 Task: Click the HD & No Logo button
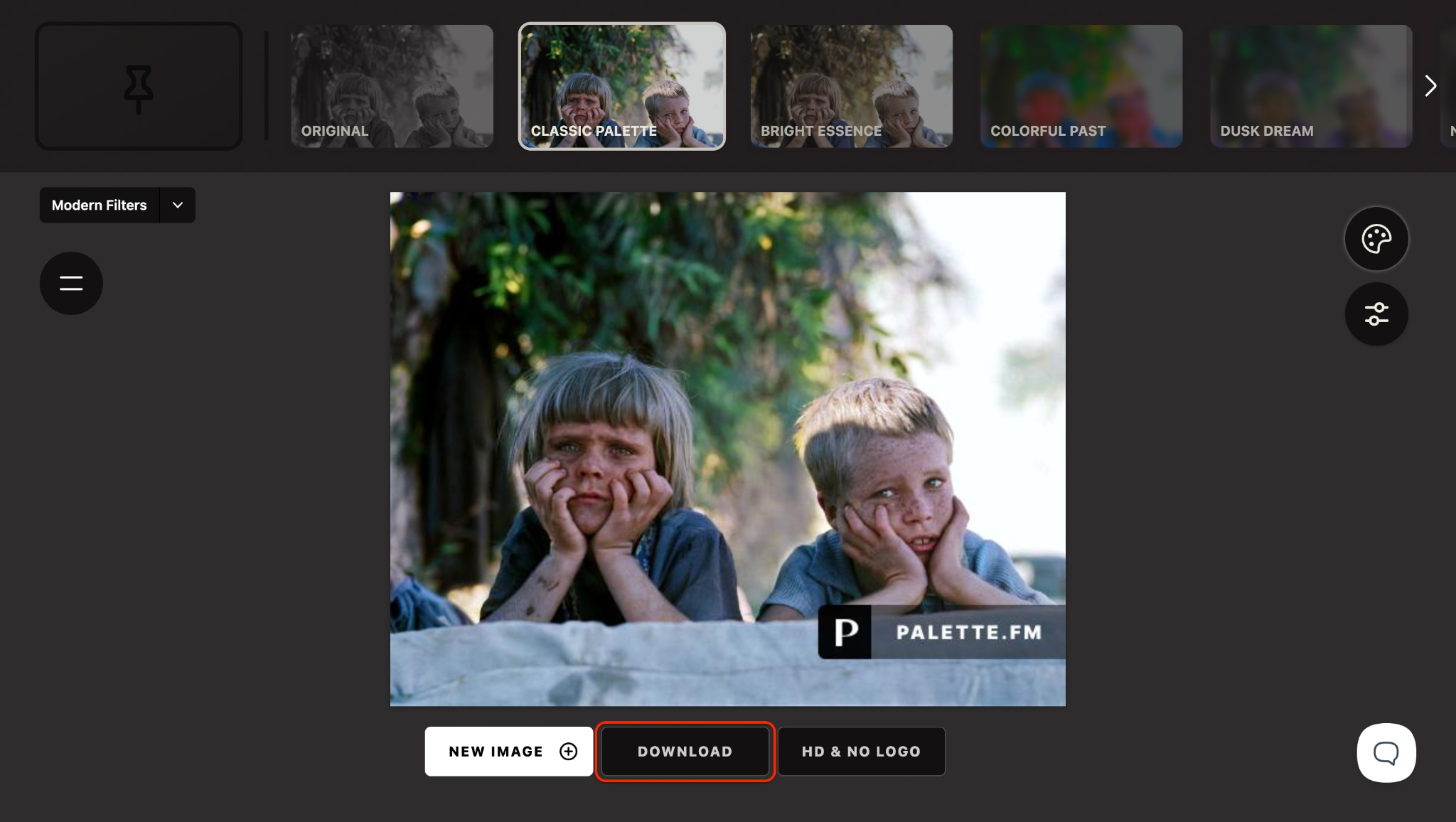862,752
